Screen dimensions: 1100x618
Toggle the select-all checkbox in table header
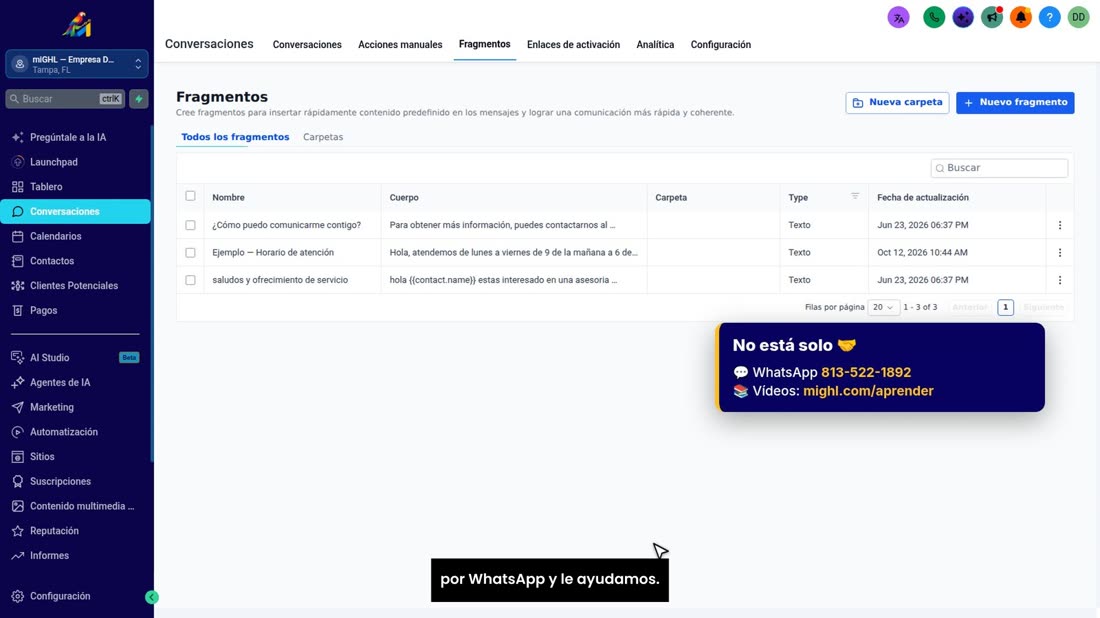pos(190,196)
